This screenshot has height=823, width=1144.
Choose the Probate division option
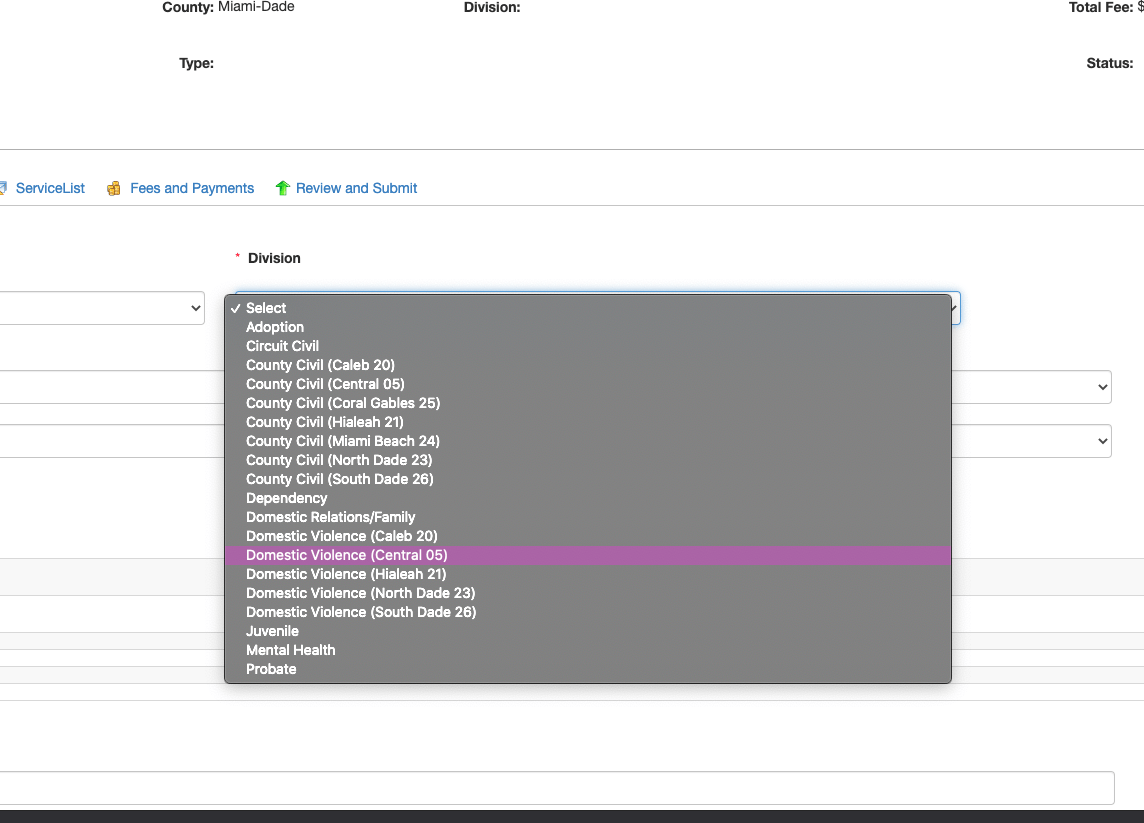click(271, 669)
